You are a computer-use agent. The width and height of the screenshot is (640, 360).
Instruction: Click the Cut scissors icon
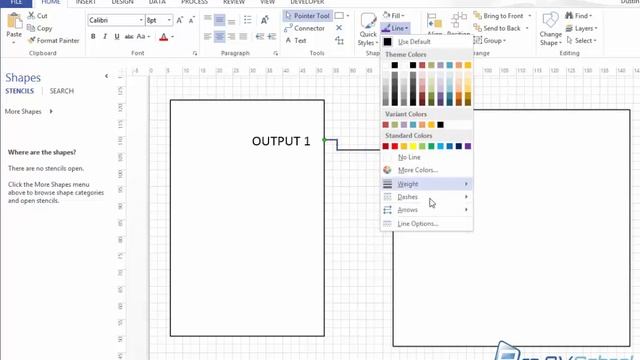coord(31,16)
